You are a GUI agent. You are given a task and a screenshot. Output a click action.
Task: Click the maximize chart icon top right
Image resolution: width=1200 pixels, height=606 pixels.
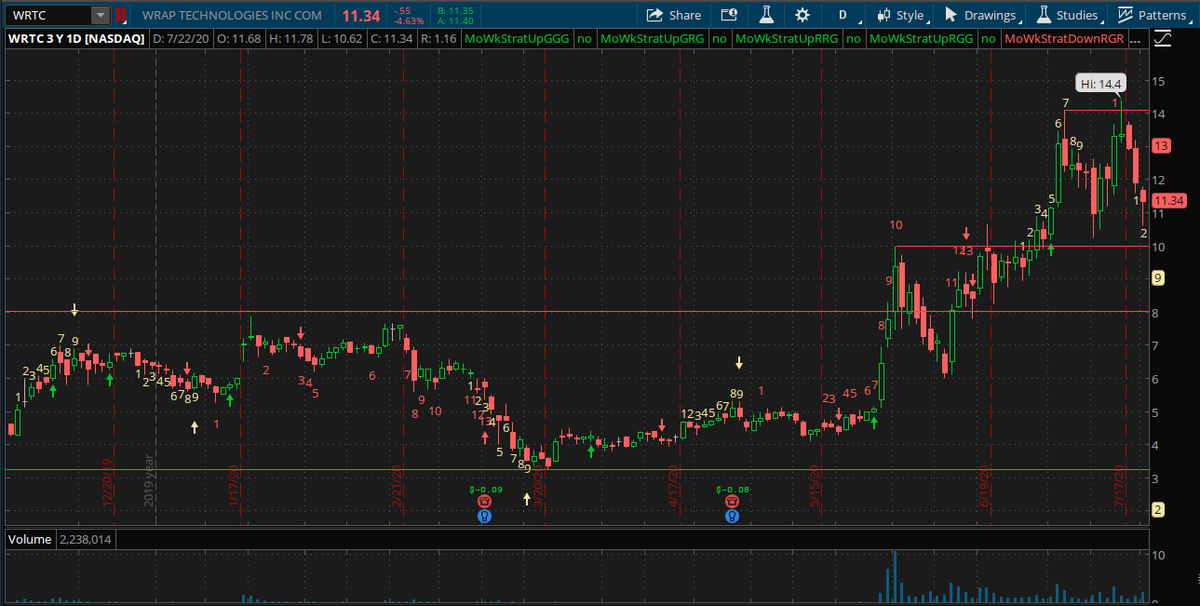(1163, 36)
